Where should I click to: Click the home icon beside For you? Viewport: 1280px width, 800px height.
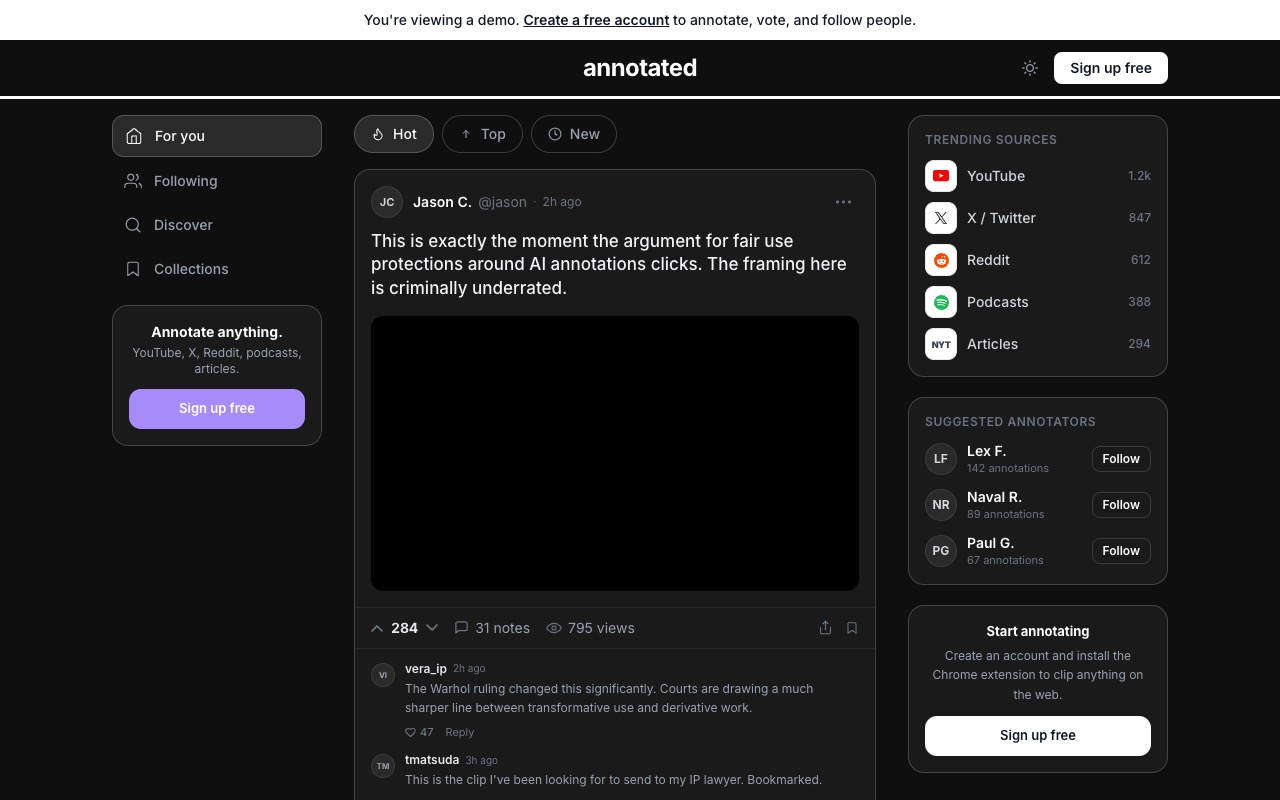point(134,136)
